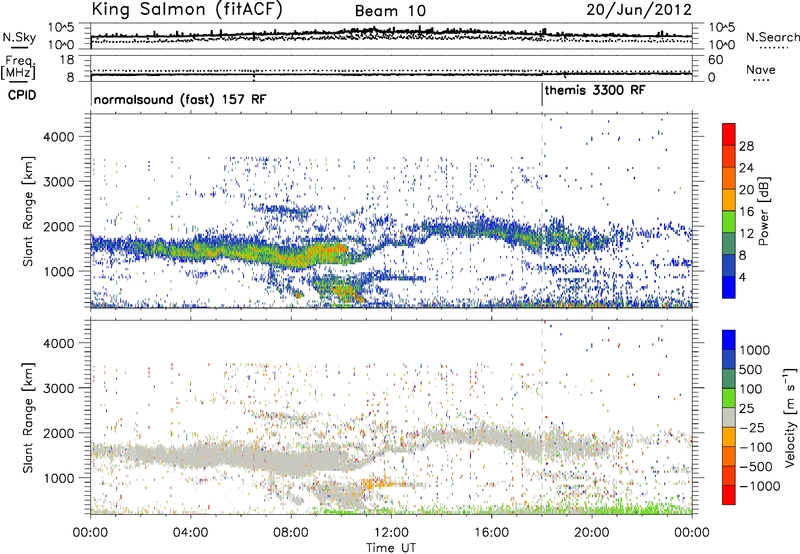Click the power panel 'Slant Range [km]' label
Screen dimensions: 800x554
pos(28,211)
